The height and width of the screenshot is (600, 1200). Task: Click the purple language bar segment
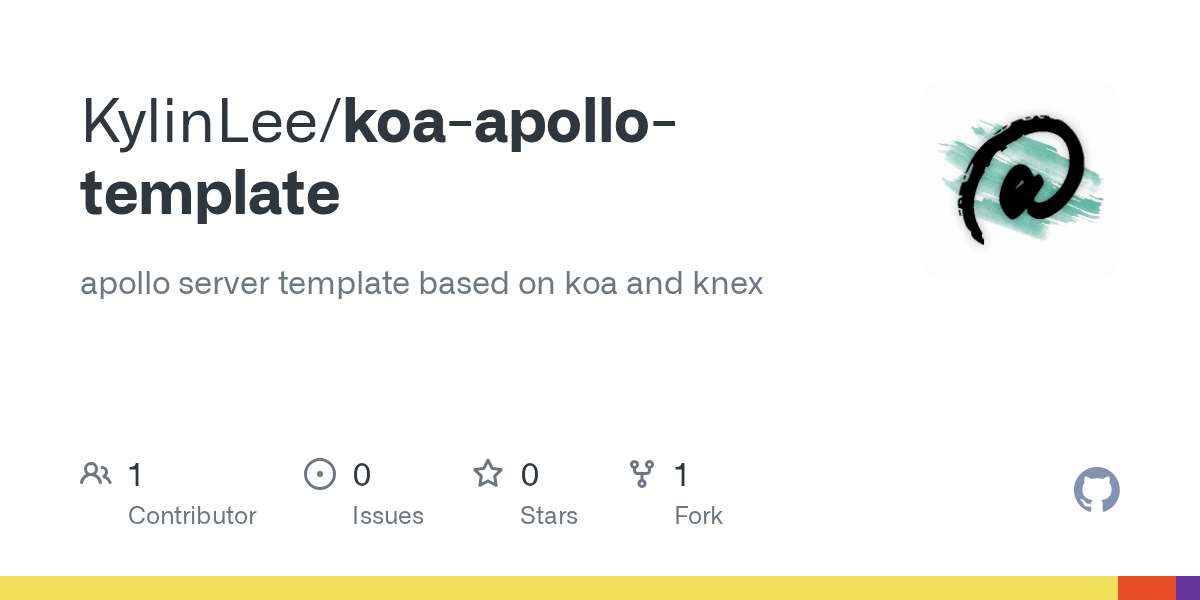[x=1188, y=588]
